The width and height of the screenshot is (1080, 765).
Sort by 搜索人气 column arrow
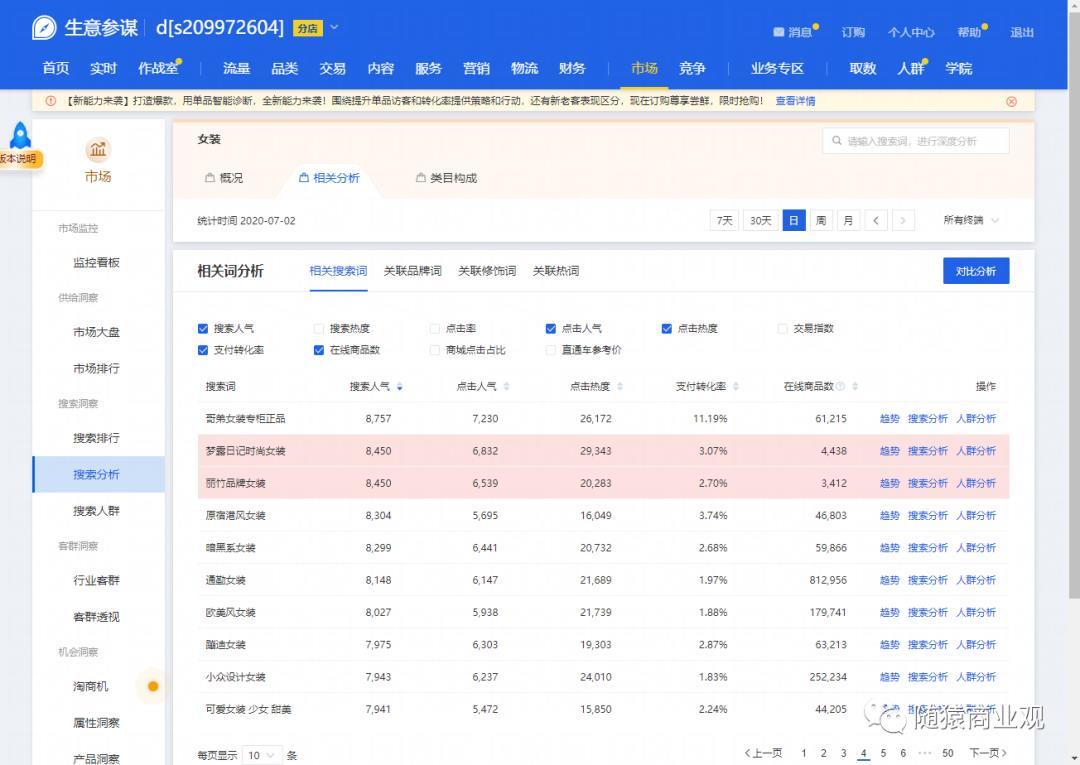(399, 387)
